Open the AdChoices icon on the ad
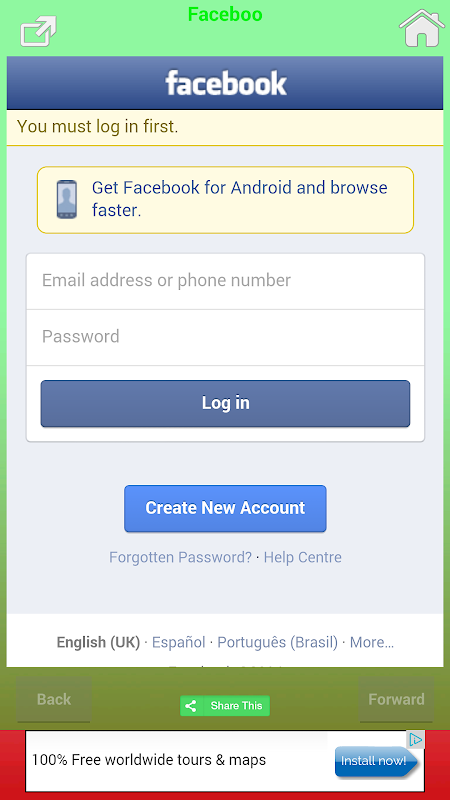The height and width of the screenshot is (800, 450). pos(416,739)
